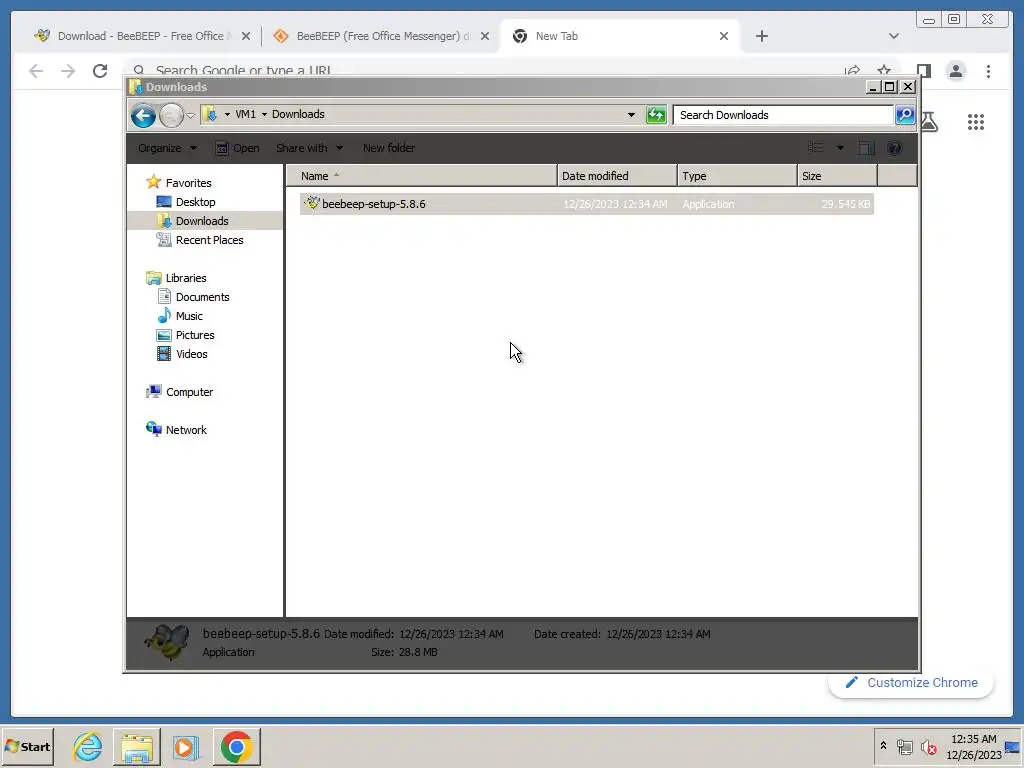Click the refresh button next to address bar
The height and width of the screenshot is (768, 1024).
point(656,115)
